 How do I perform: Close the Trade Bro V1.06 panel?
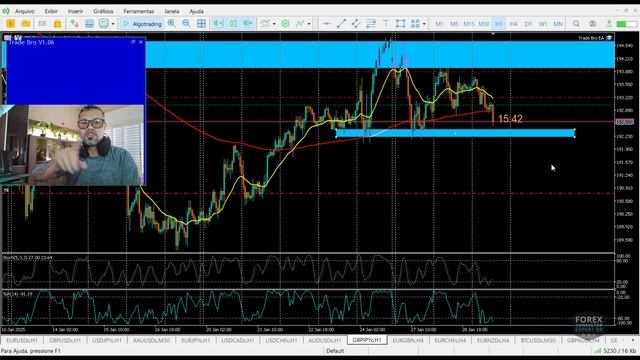point(141,42)
